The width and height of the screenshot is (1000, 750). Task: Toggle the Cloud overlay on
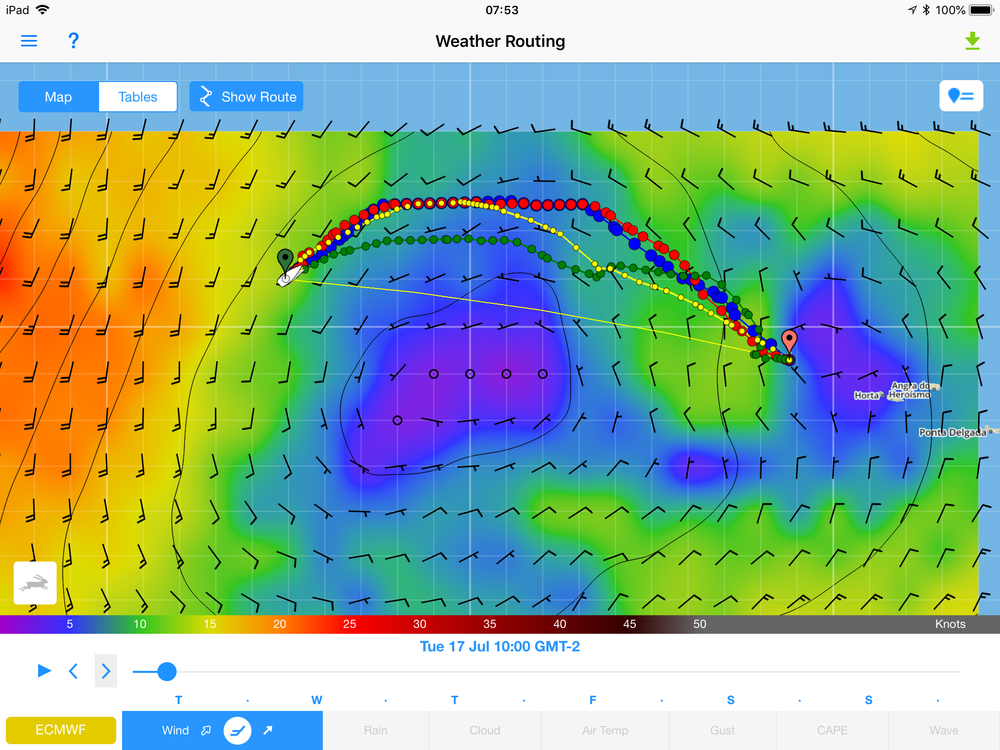coord(485,730)
